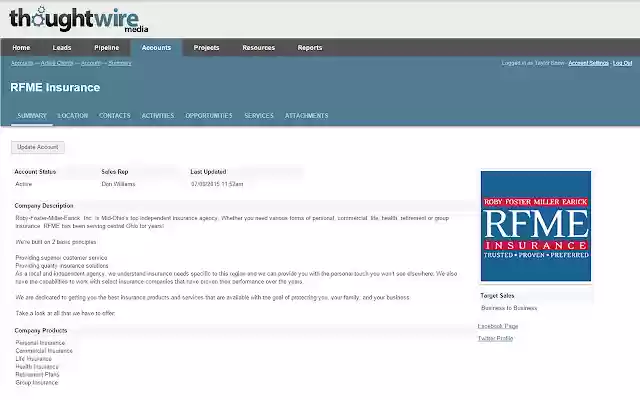Image resolution: width=640 pixels, height=400 pixels.
Task: Open the OPPORTUNITIES tab
Action: point(209,116)
